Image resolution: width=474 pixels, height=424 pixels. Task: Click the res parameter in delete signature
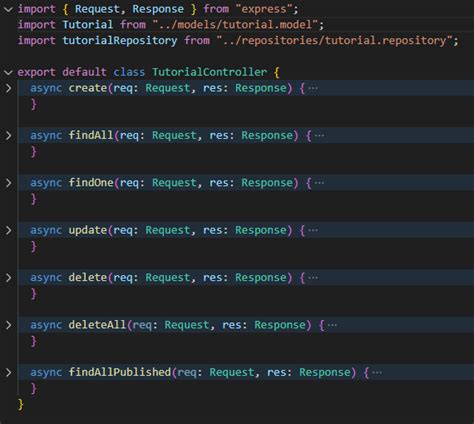pyautogui.click(x=213, y=277)
